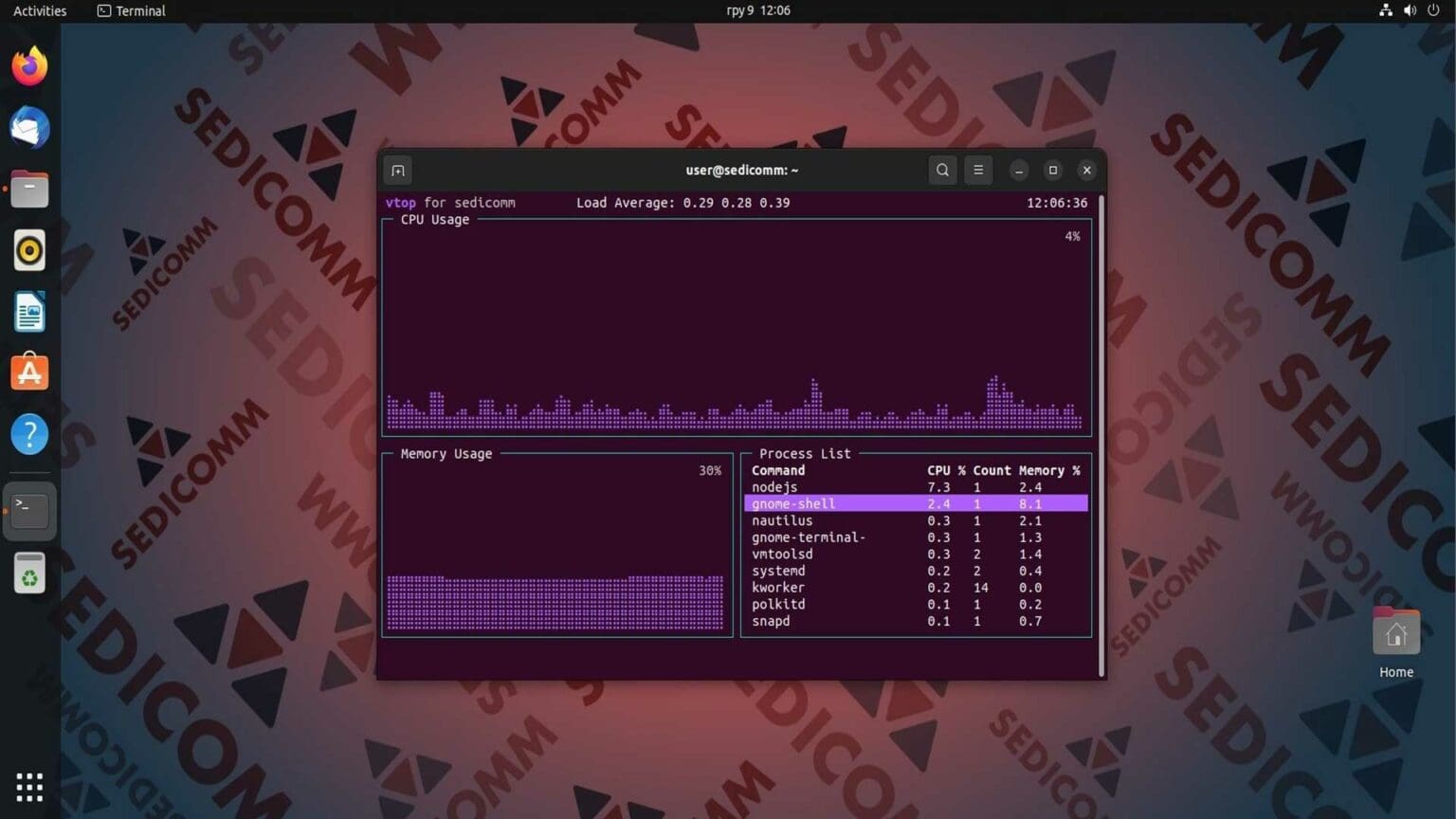Maximize the terminal window
The height and width of the screenshot is (819, 1456).
[x=1053, y=171]
